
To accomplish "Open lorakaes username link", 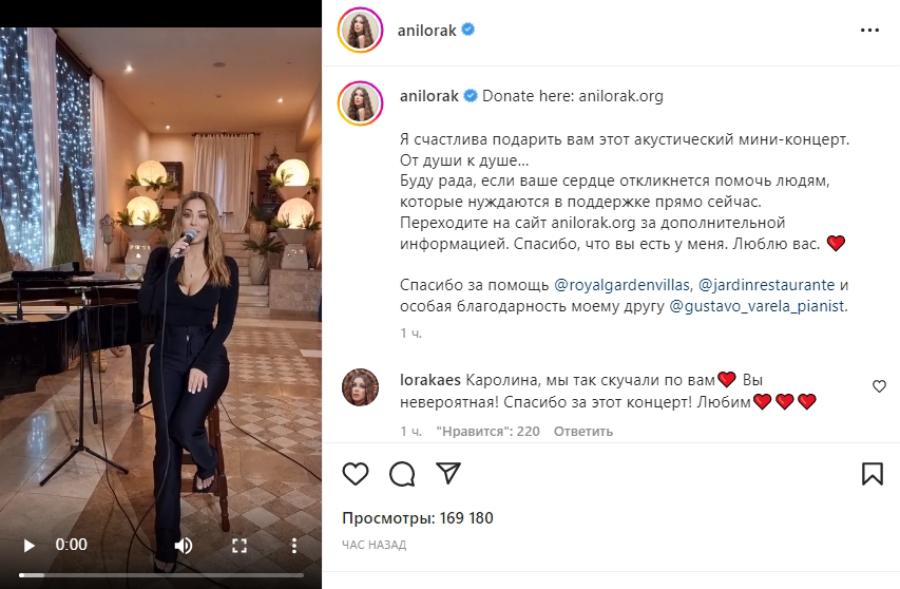I will pos(430,380).
